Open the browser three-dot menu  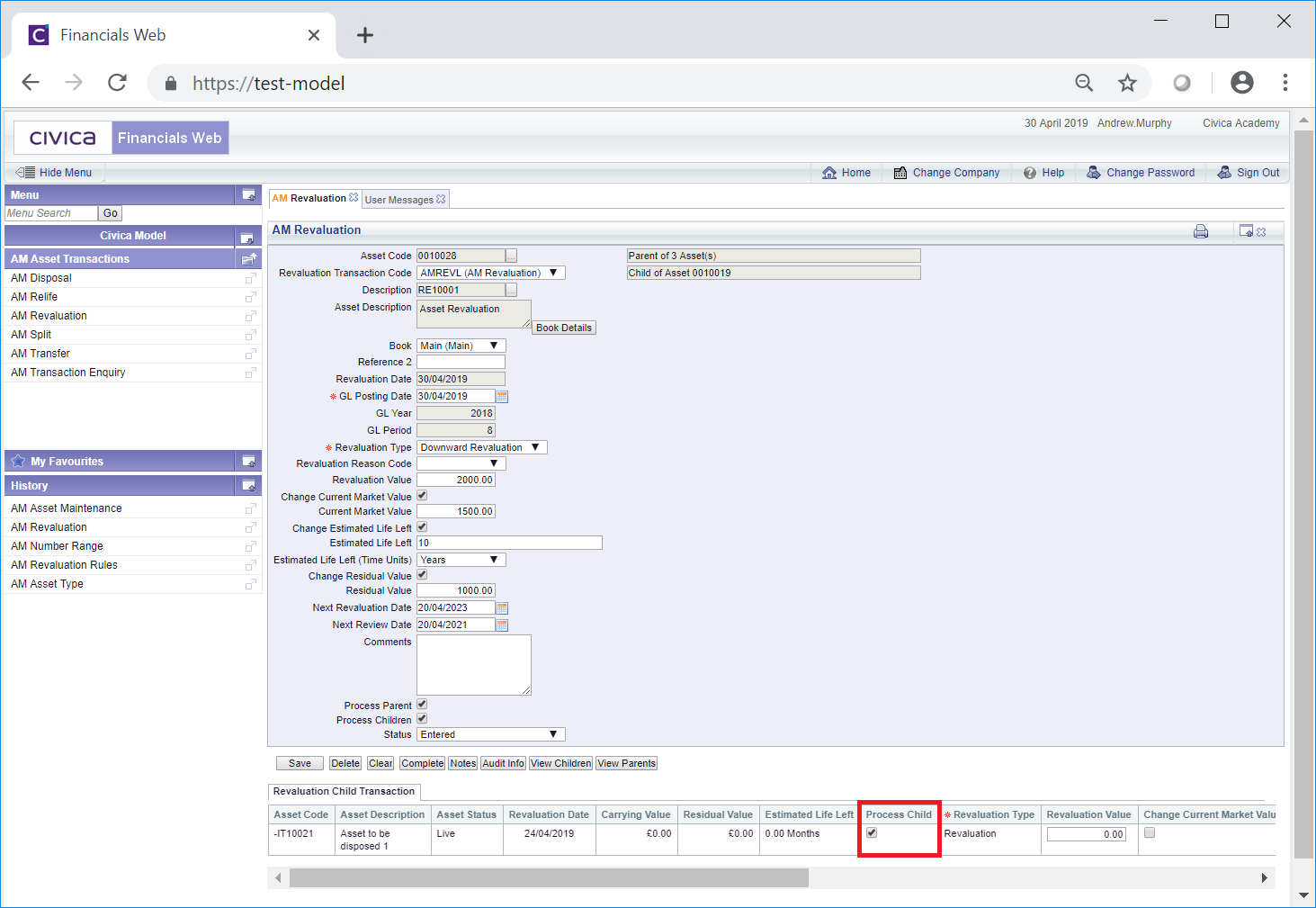[x=1285, y=83]
